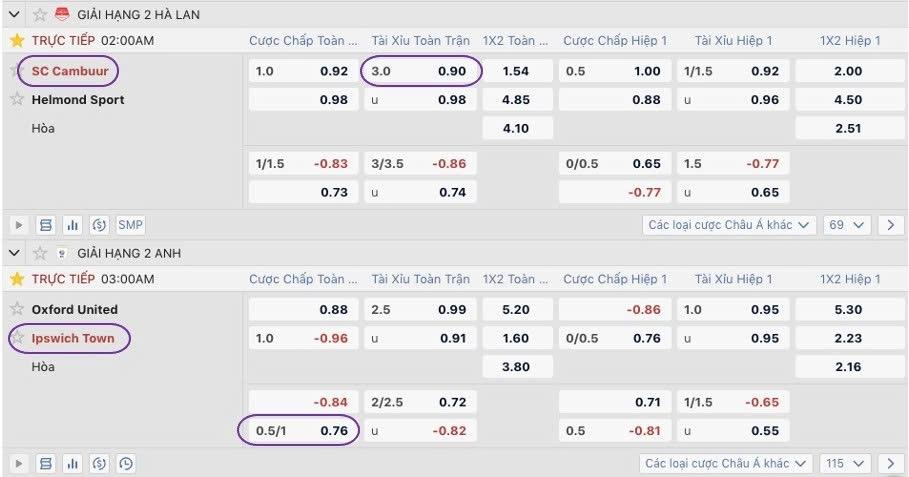This screenshot has height=477, width=909.
Task: Favorite the SC Cambuur team star
Action: (x=17, y=71)
